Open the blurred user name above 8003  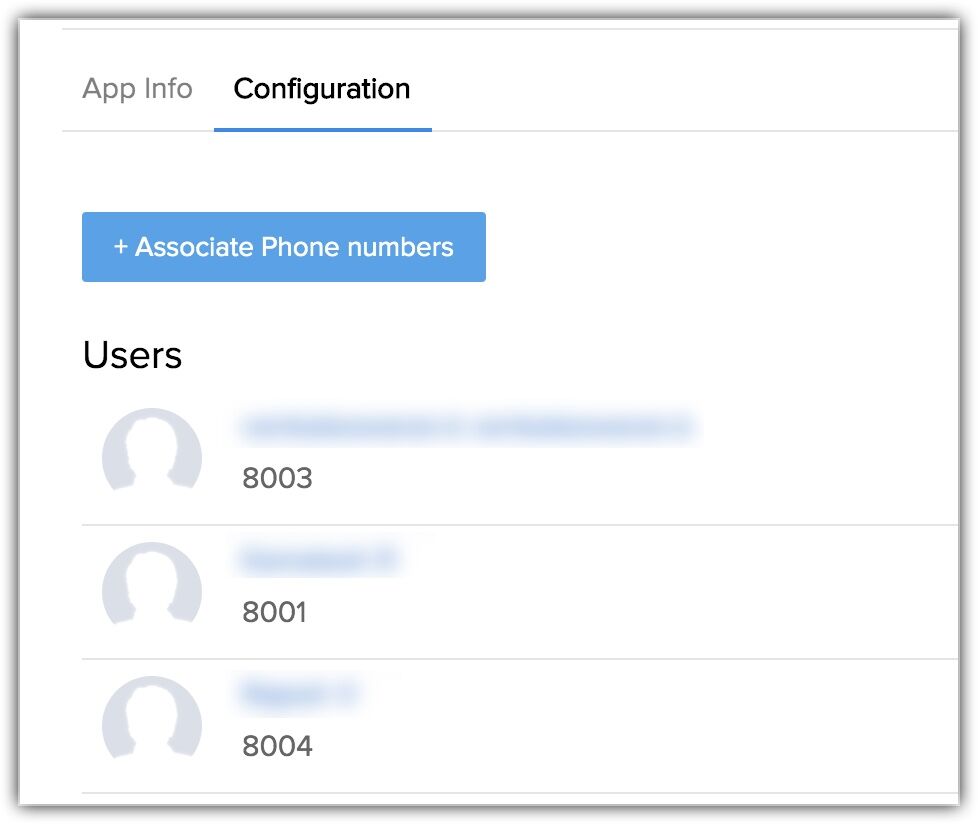(466, 428)
